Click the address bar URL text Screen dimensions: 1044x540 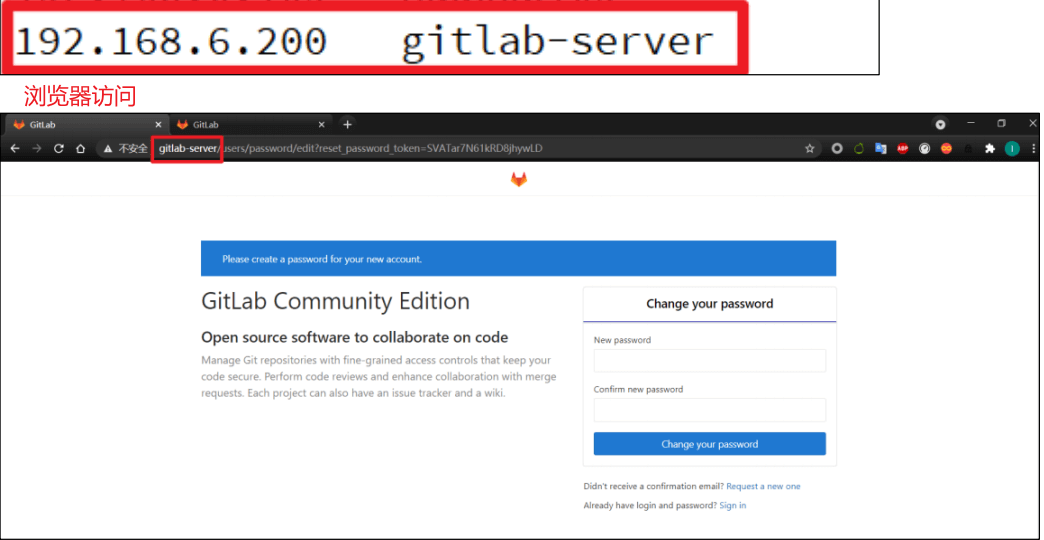(x=350, y=148)
